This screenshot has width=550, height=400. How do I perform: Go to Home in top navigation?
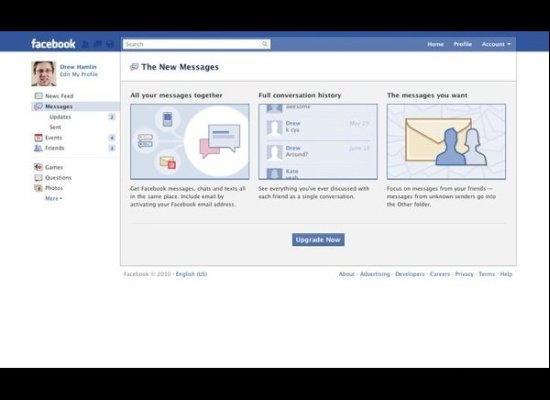pos(435,44)
